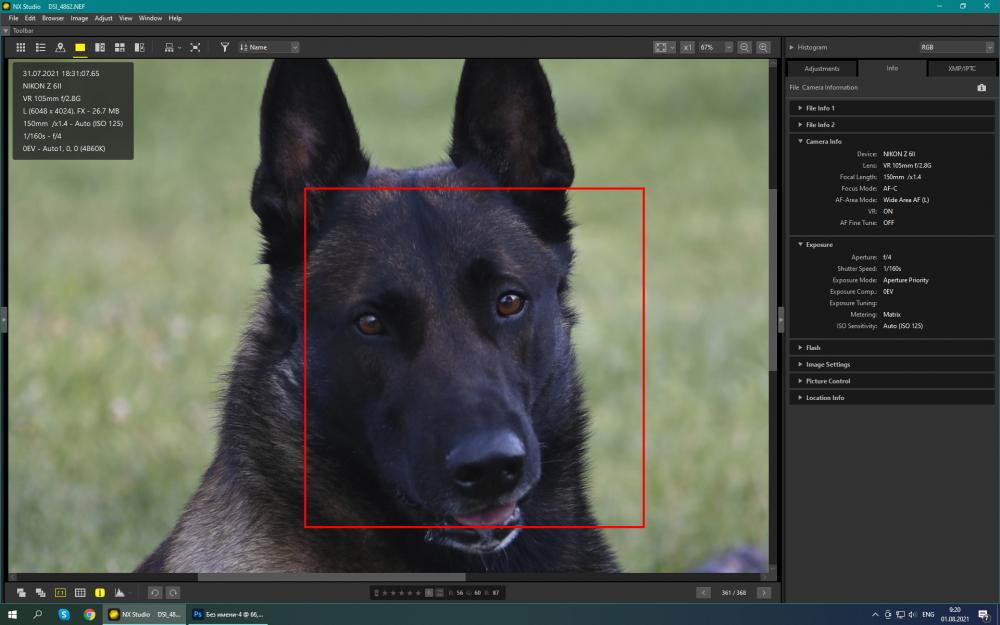The height and width of the screenshot is (625, 1000).
Task: Open the RGB histogram channel dropdown
Action: pyautogui.click(x=956, y=47)
